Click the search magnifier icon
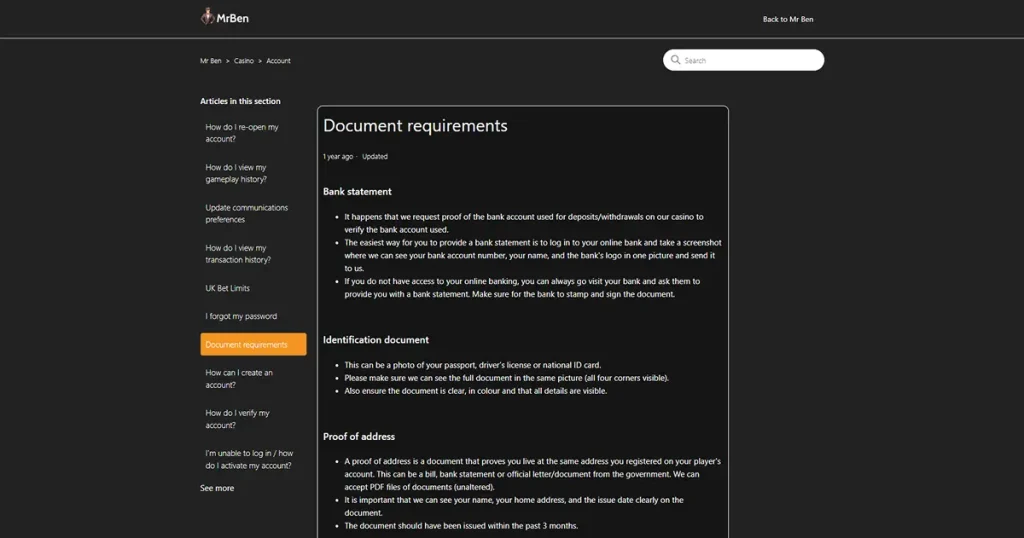 [x=675, y=59]
